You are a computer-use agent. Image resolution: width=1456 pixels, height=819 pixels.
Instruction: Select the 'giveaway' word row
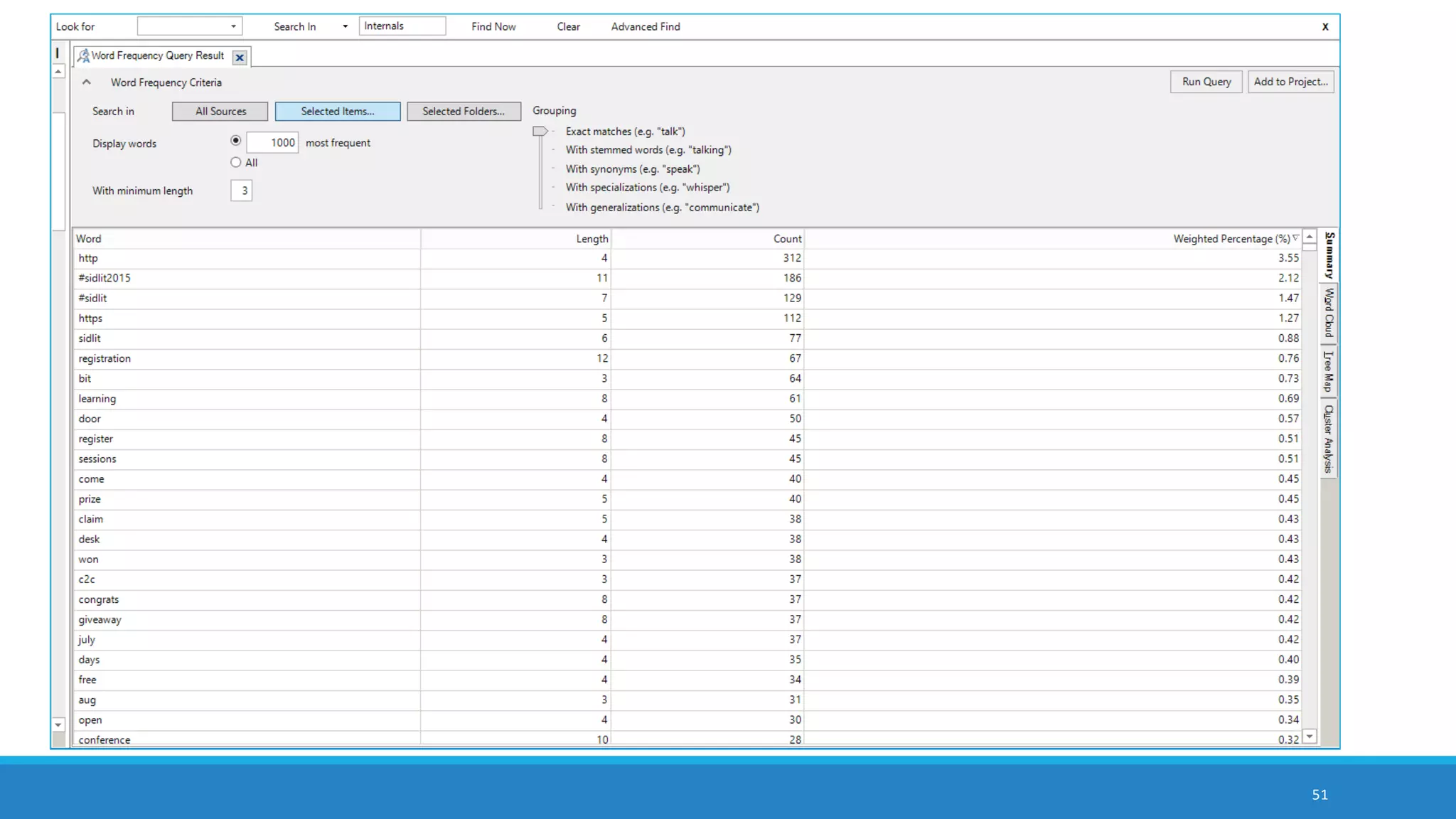687,620
